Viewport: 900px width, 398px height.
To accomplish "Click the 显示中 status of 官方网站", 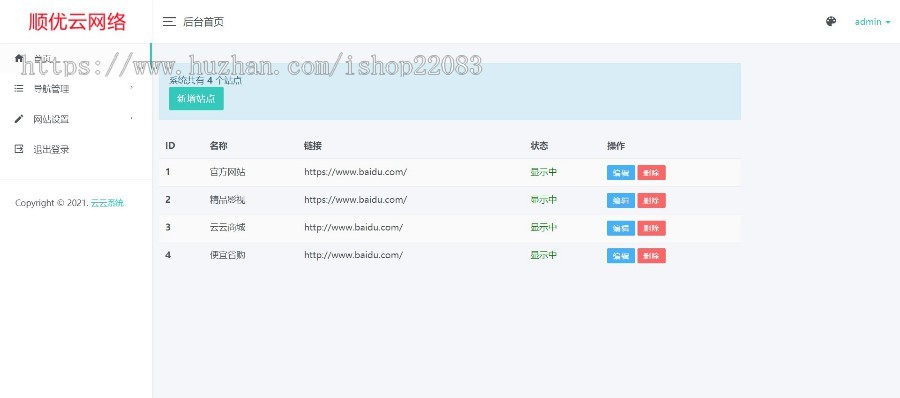I will pos(544,172).
